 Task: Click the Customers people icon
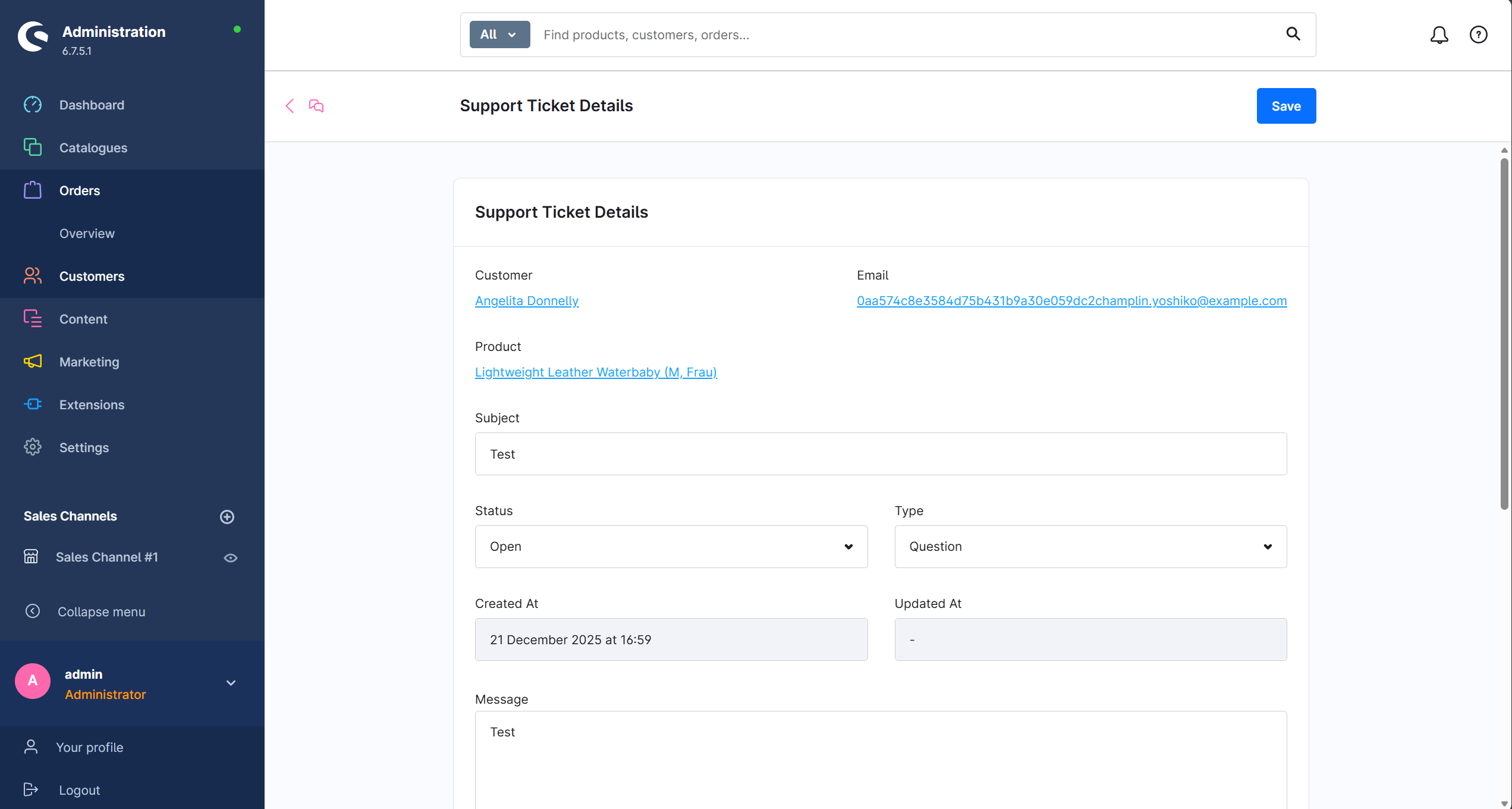[33, 275]
